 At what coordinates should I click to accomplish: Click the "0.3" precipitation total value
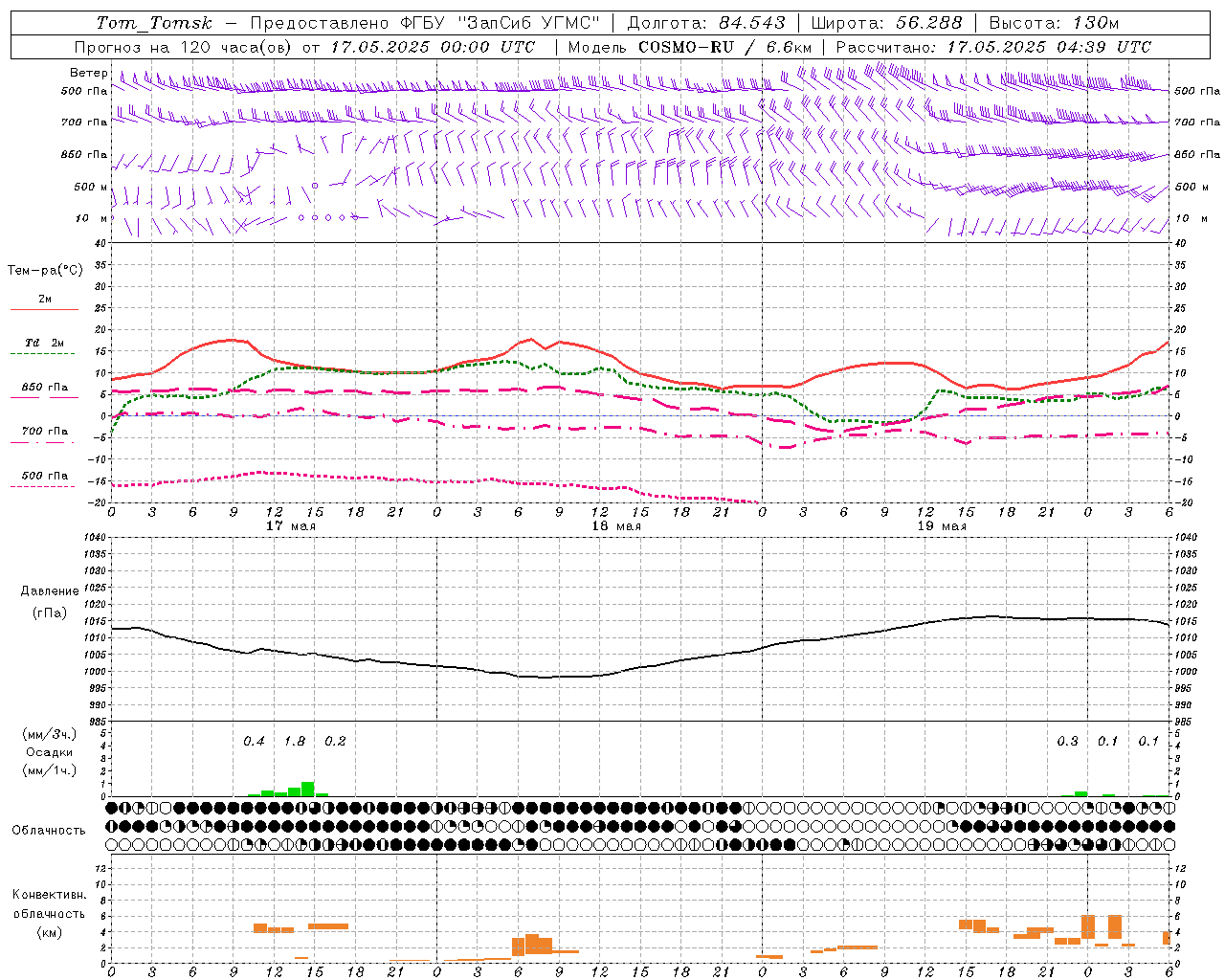point(1067,742)
